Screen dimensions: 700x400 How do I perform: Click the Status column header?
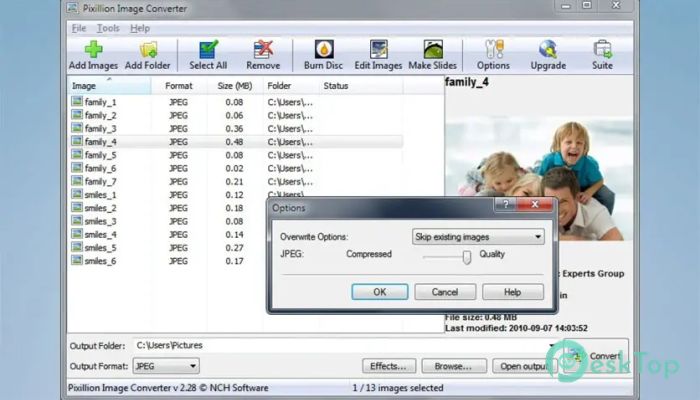point(361,86)
